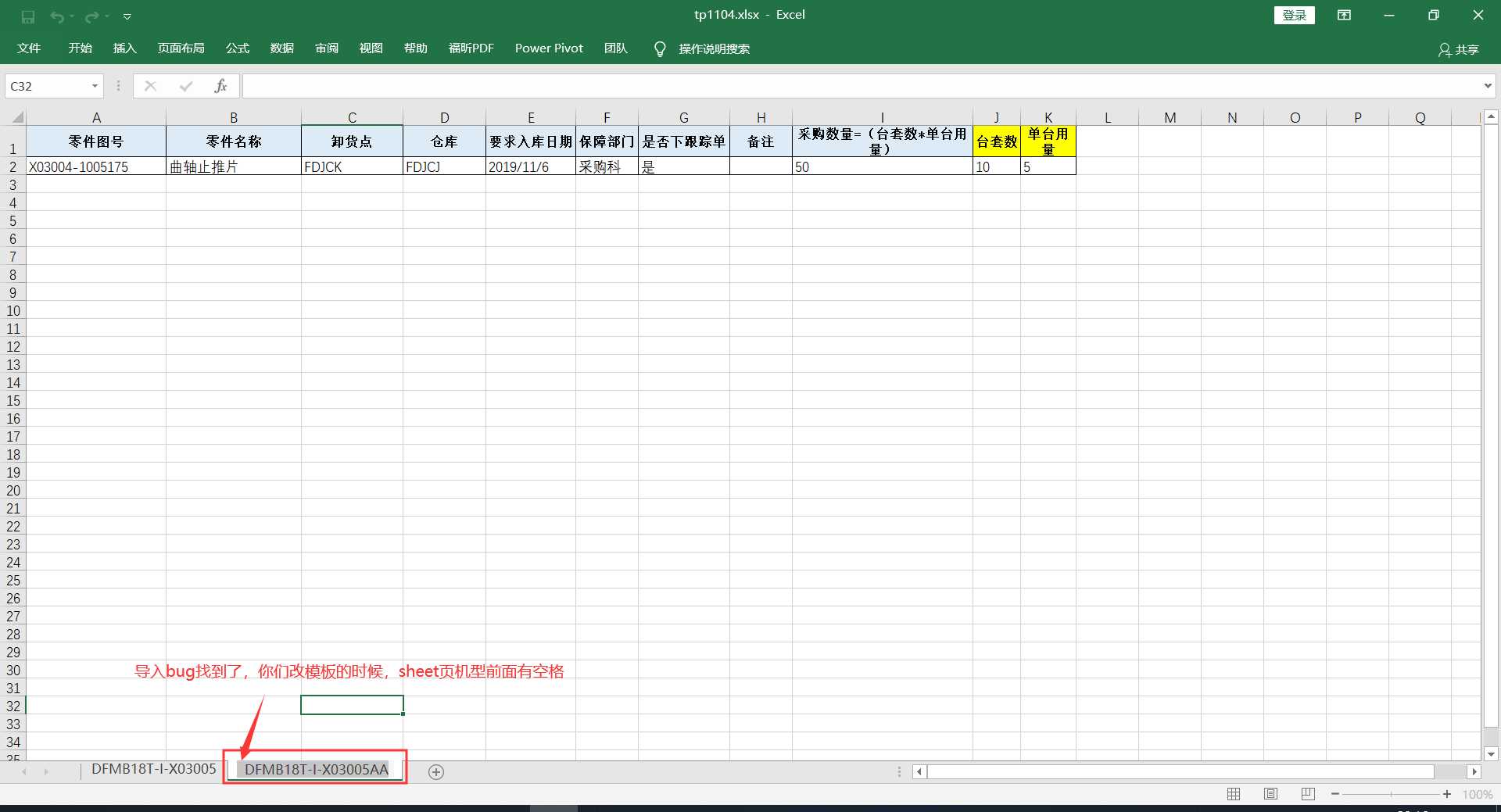Screen dimensions: 1501x812
Task: Click the next sheet navigation arrow
Action: pyautogui.click(x=46, y=771)
